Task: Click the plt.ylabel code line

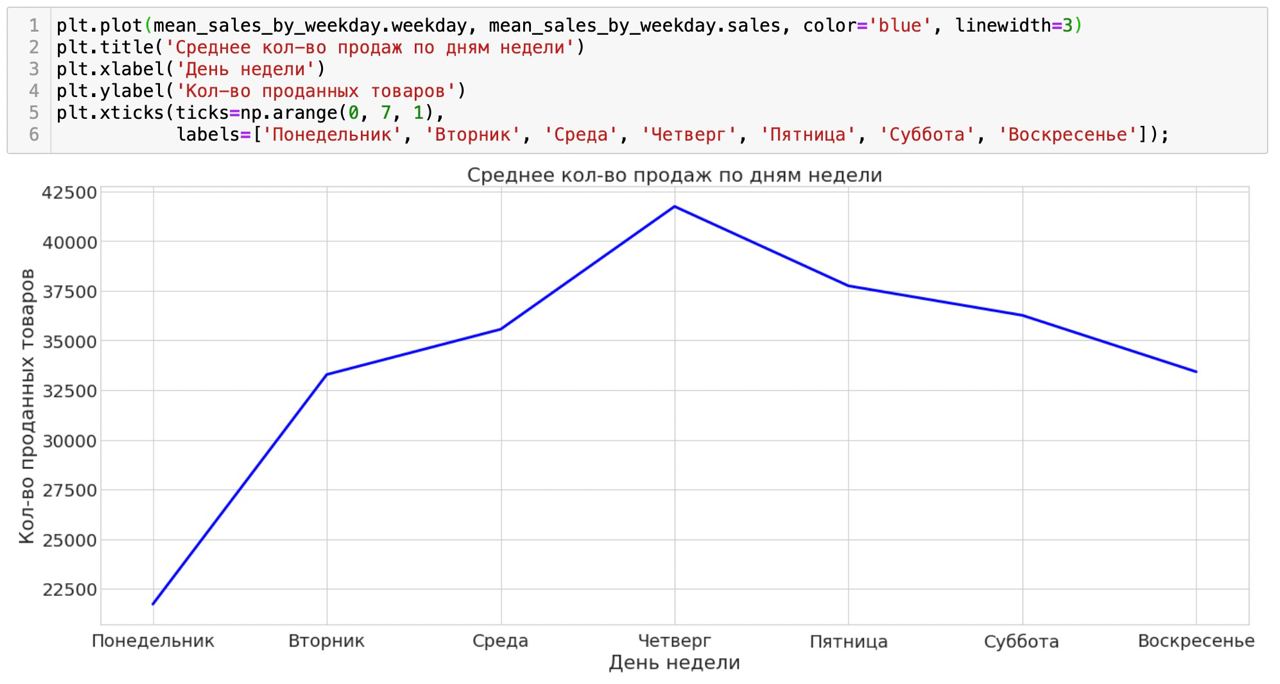Action: tap(261, 91)
